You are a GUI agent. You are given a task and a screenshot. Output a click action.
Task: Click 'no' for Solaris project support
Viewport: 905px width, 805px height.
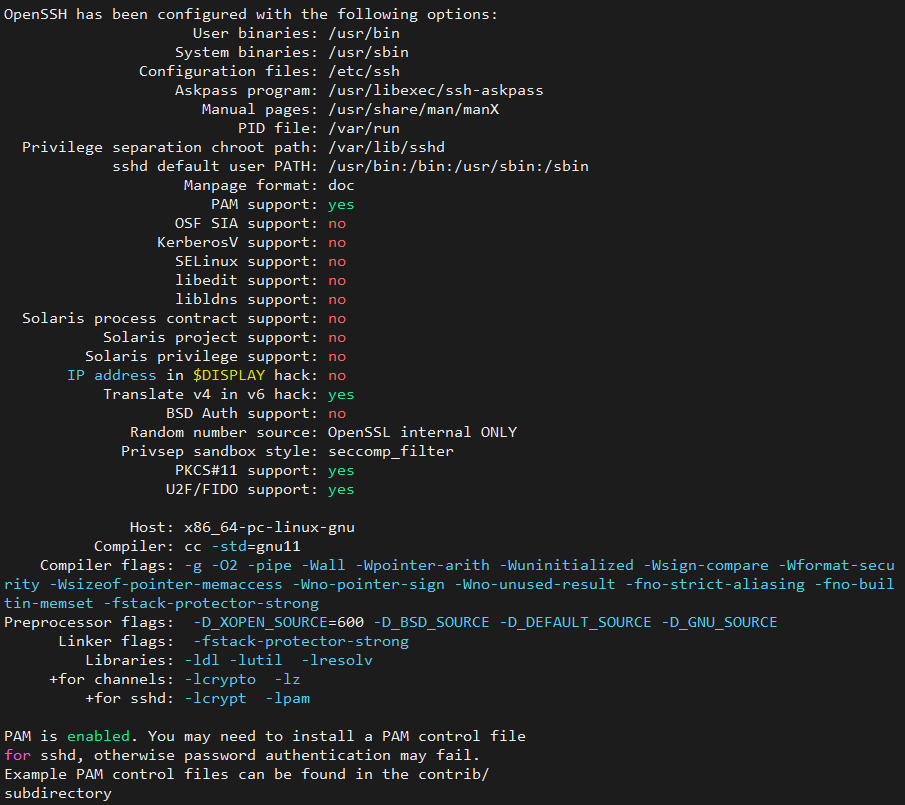[337, 338]
